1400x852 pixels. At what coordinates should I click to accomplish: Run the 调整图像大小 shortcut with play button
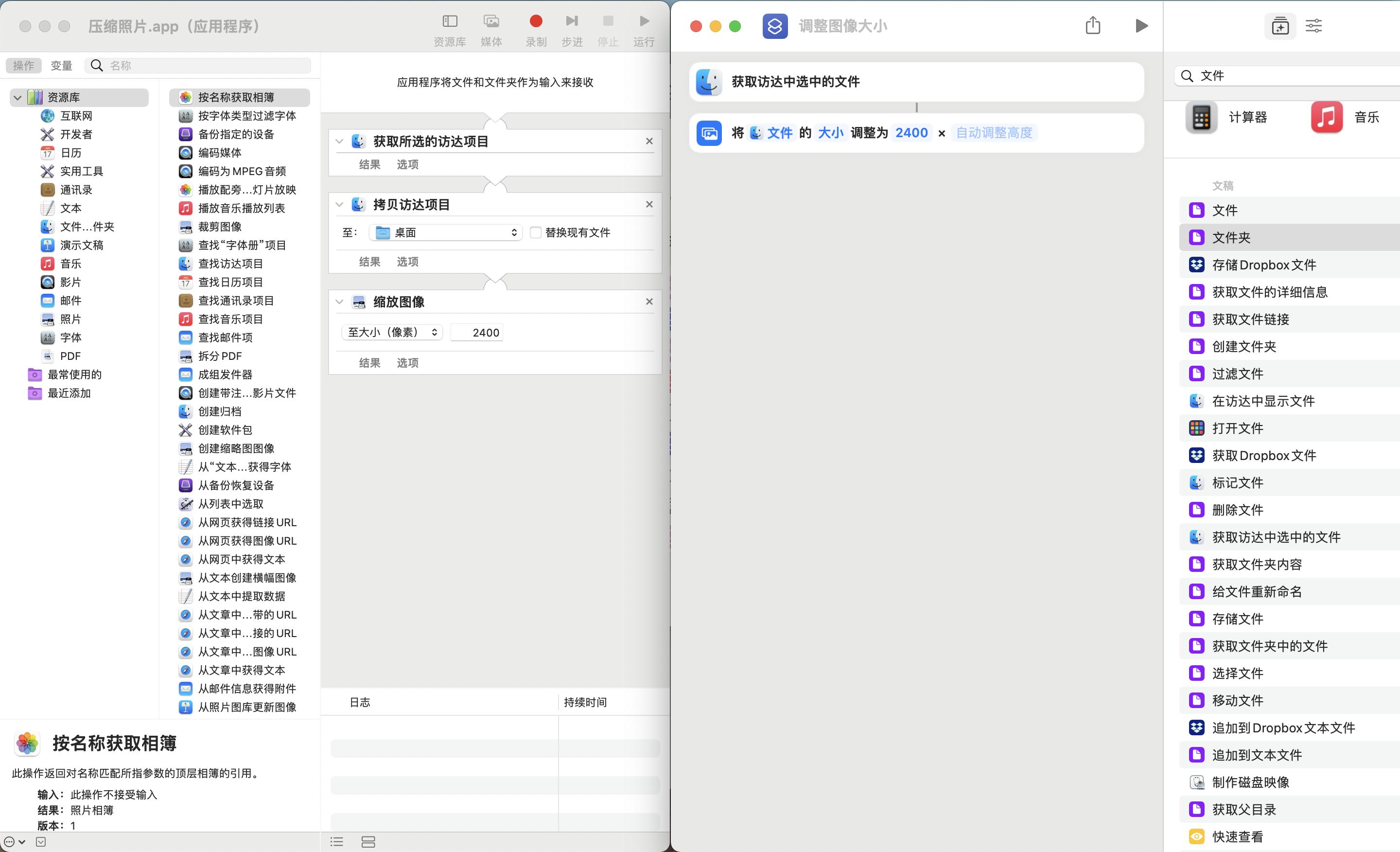click(1141, 26)
